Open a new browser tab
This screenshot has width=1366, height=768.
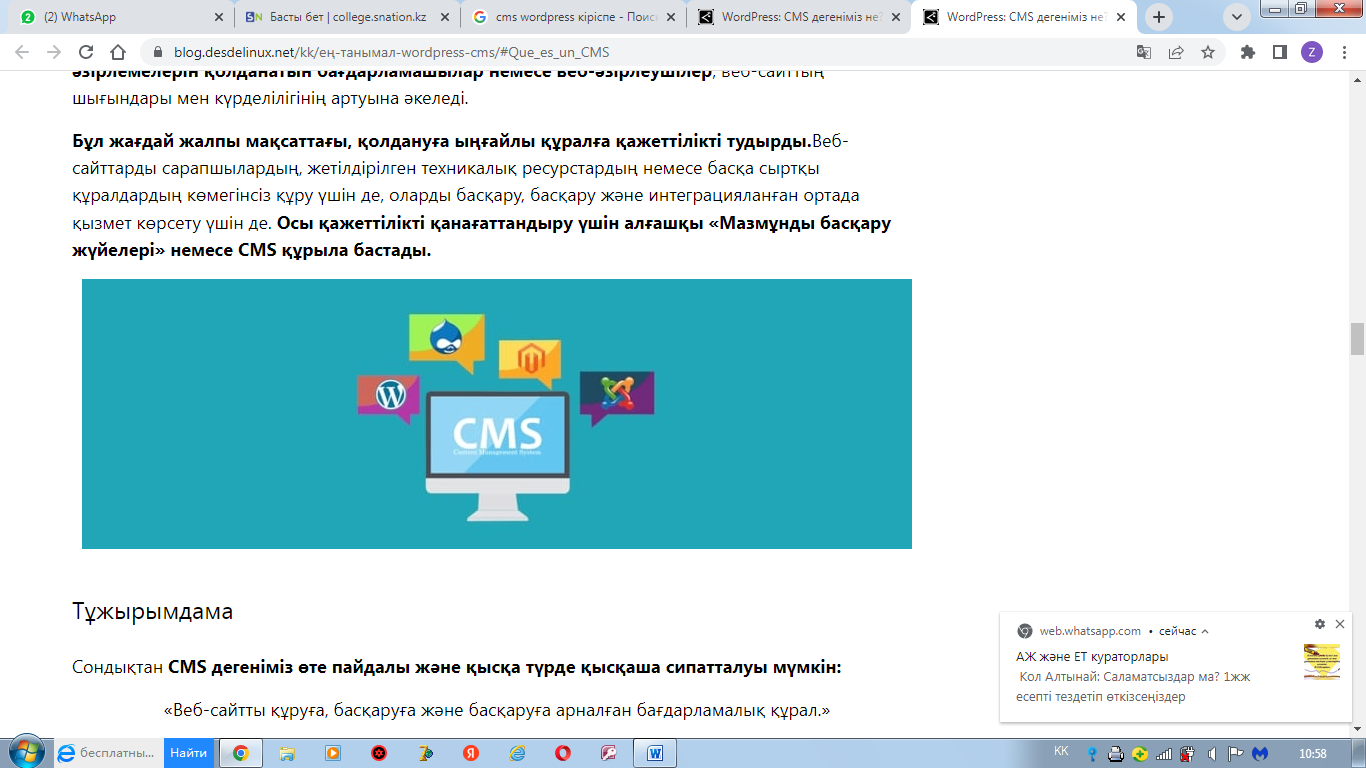coord(1159,17)
